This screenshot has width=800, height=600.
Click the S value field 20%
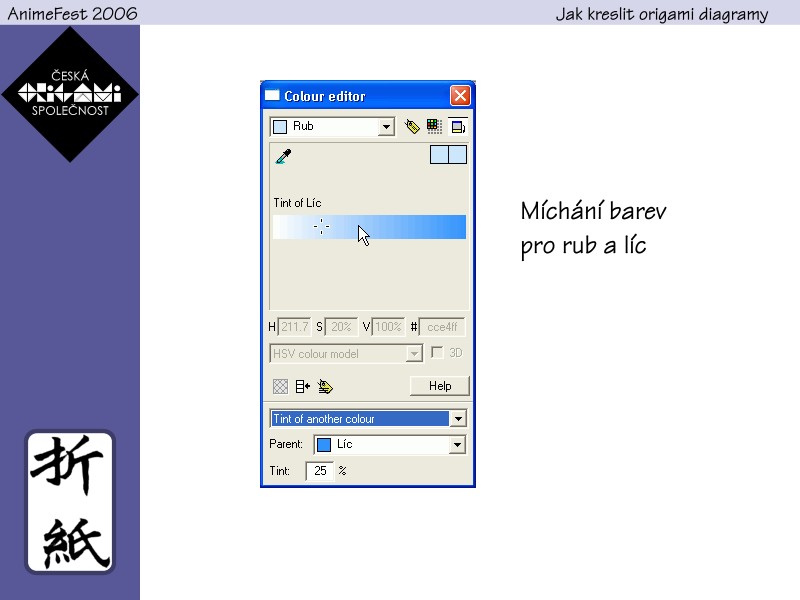click(x=341, y=327)
